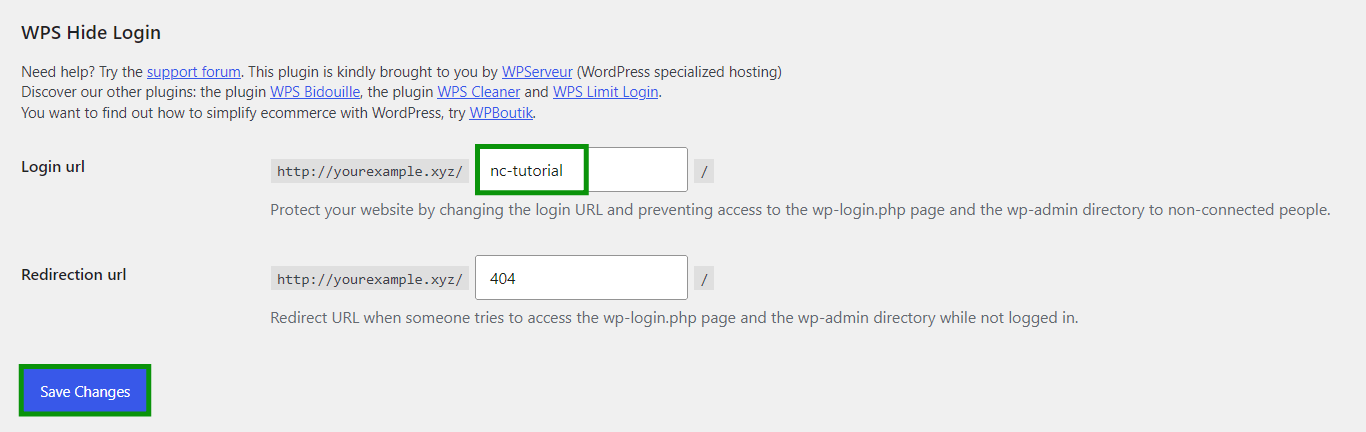Viewport: 1366px width, 432px height.
Task: Visit the WPServeur hosting link
Action: 537,72
